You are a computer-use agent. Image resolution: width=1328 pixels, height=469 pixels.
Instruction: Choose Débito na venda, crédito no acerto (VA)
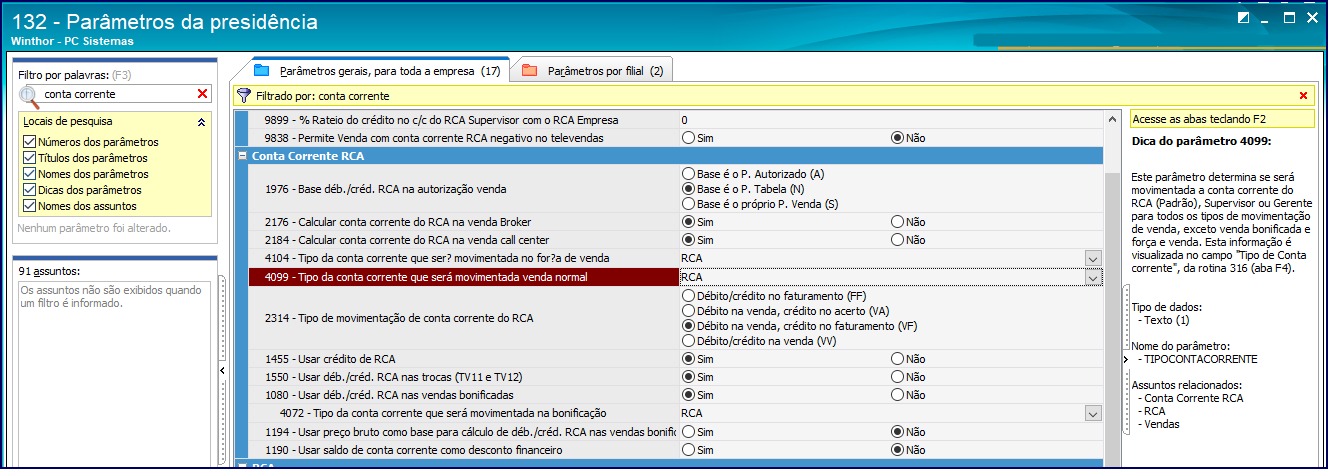[688, 311]
